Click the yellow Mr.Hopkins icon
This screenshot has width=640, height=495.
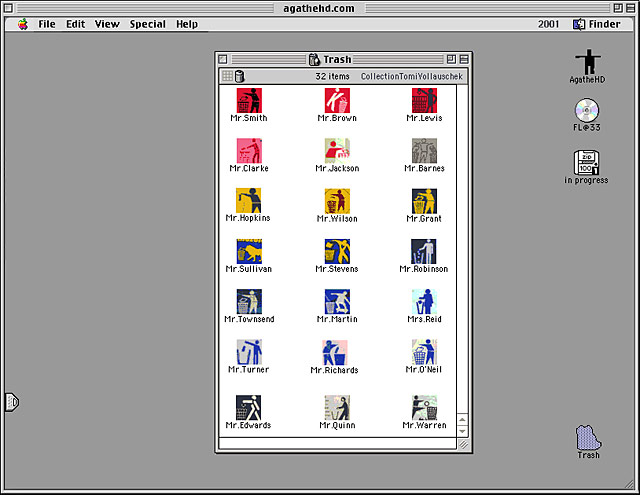249,200
